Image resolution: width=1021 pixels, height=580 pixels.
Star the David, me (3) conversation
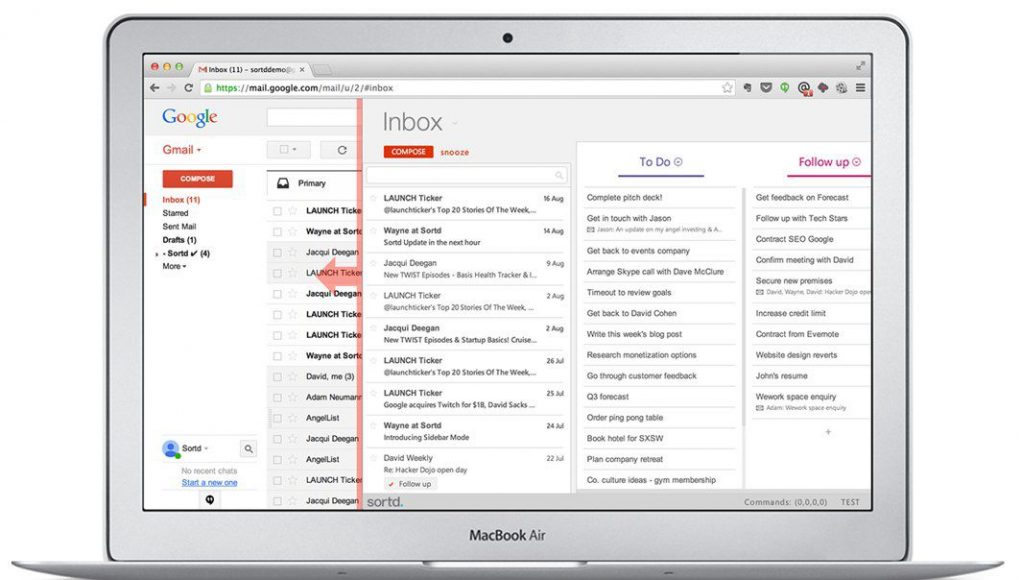pos(293,377)
